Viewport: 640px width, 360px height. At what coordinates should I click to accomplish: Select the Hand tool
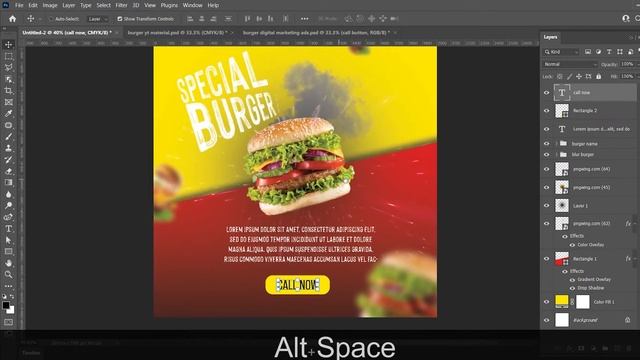coord(9,263)
